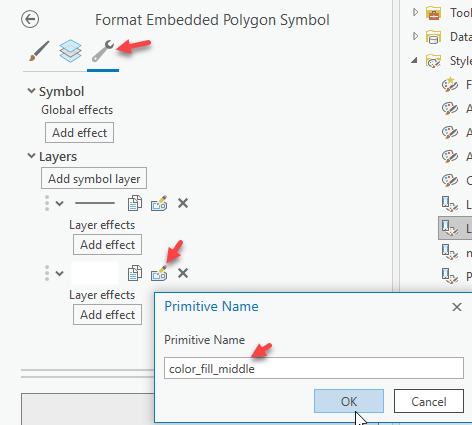Image resolution: width=472 pixels, height=425 pixels.
Task: Delete the white fill layer
Action: (x=183, y=273)
